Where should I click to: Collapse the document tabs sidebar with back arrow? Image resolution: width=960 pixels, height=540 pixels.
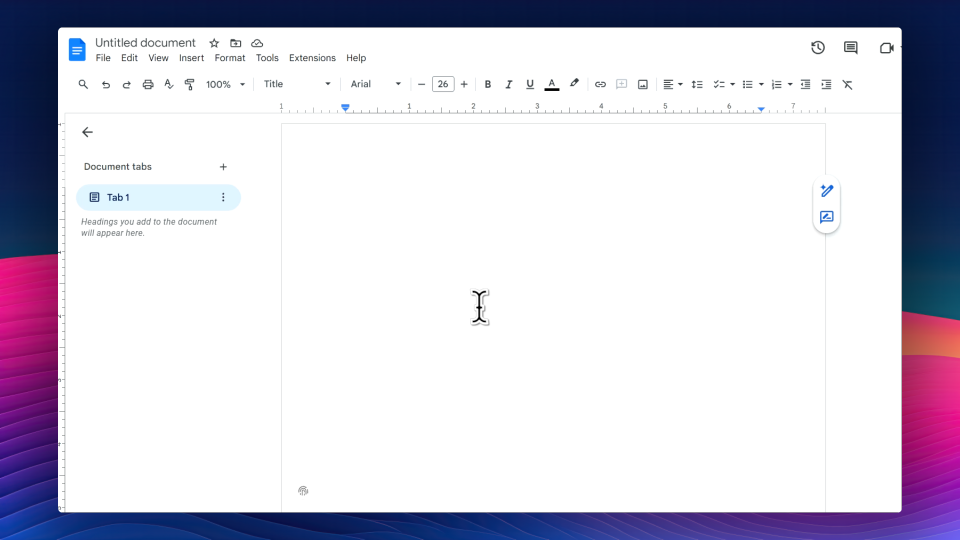(x=88, y=132)
